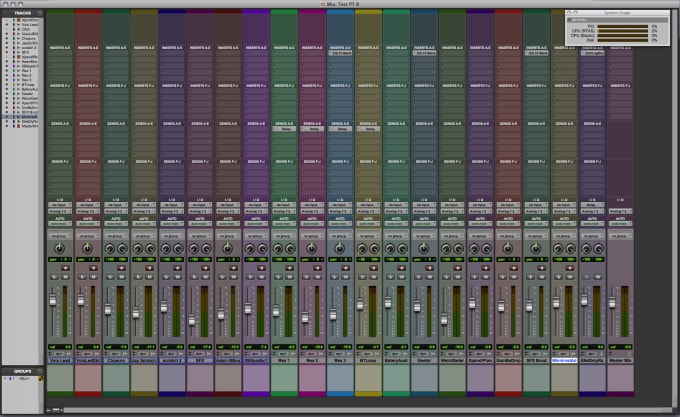
Task: Select the SFX track name button
Action: (x=200, y=361)
